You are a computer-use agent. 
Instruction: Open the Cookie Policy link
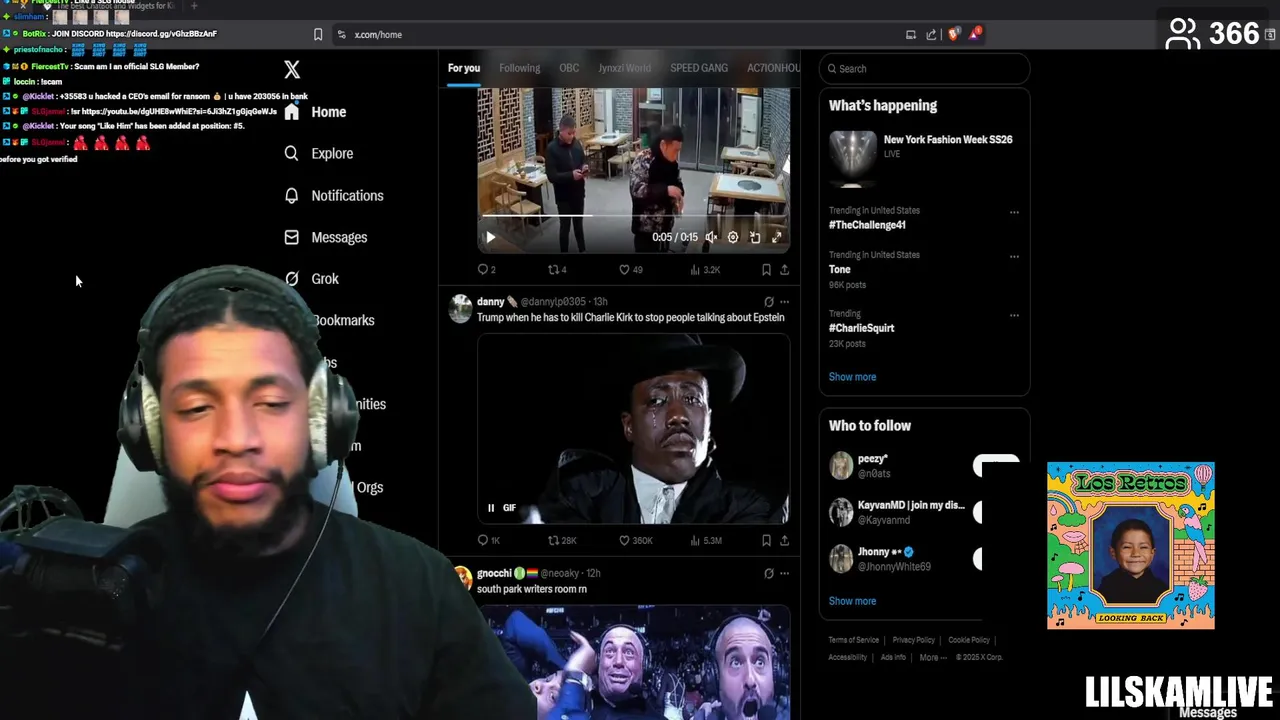pos(969,640)
